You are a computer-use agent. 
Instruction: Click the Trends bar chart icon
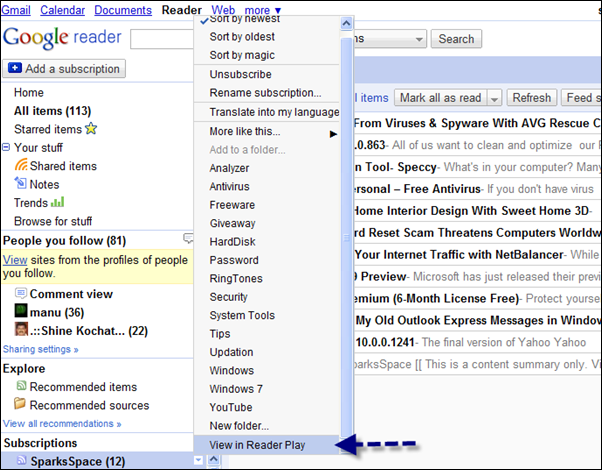click(x=58, y=202)
